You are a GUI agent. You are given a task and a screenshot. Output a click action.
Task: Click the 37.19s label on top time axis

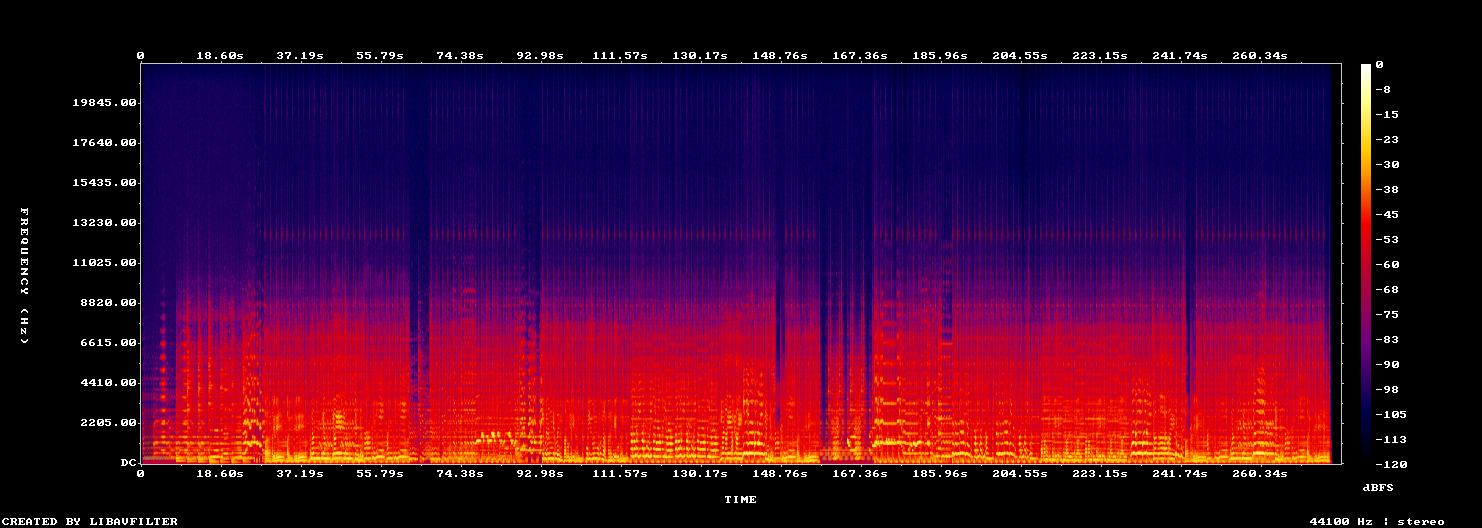(300, 55)
